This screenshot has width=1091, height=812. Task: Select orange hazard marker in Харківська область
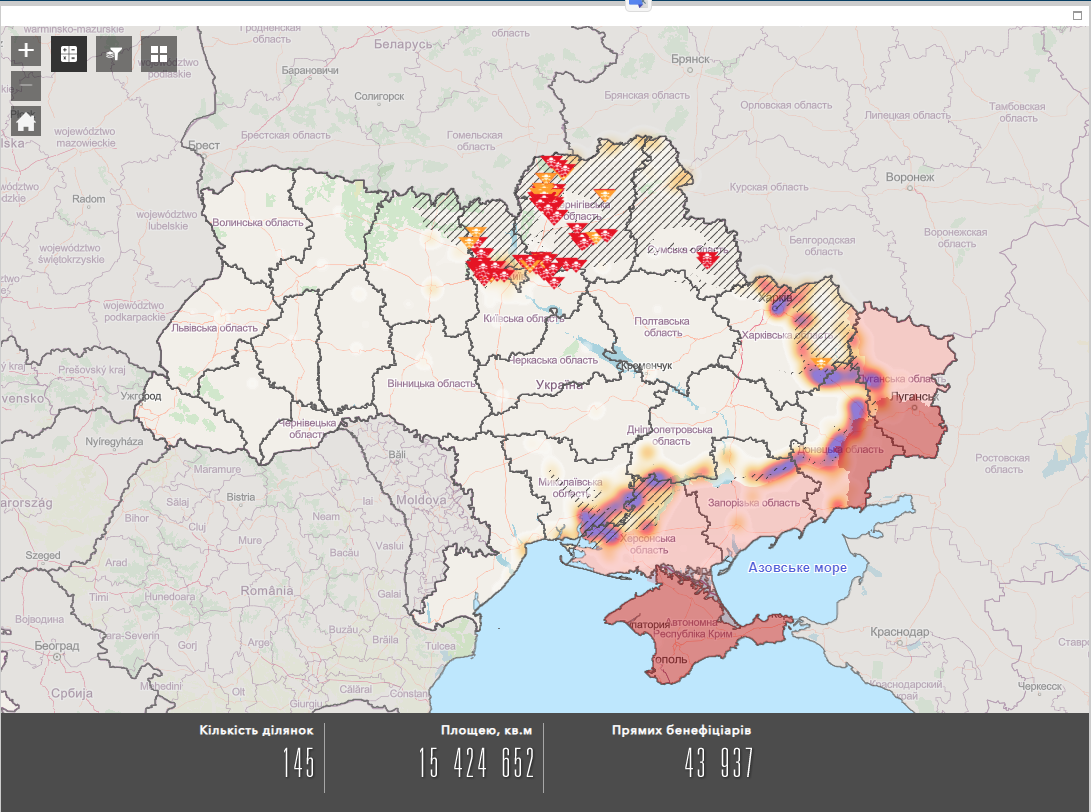coord(822,362)
